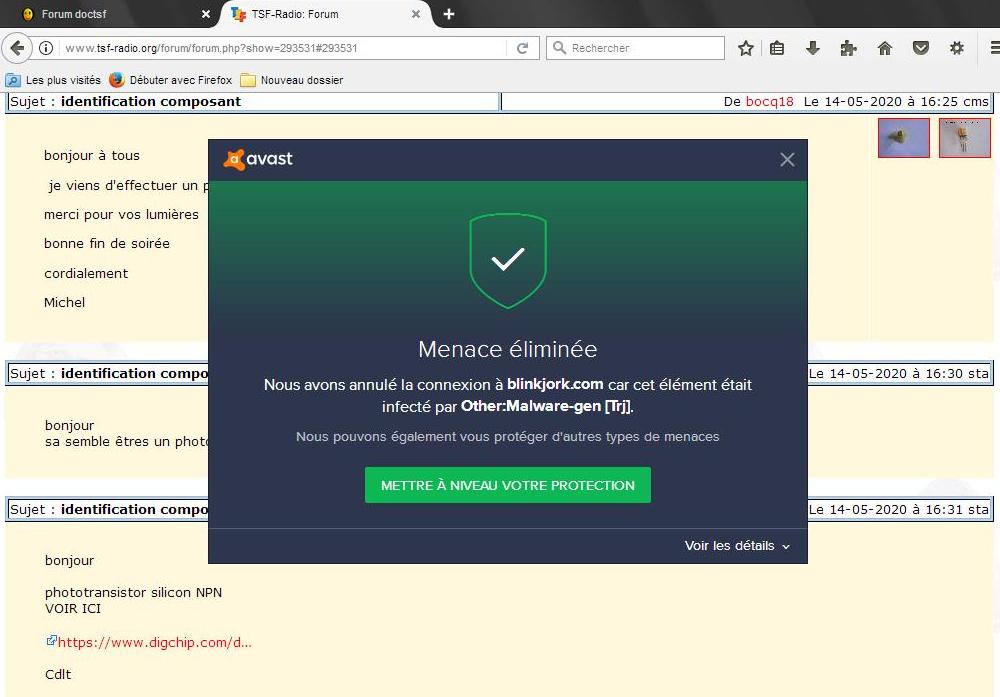Click 'Mettre à niveau votre protection' button
Image resolution: width=1000 pixels, height=697 pixels.
[507, 485]
